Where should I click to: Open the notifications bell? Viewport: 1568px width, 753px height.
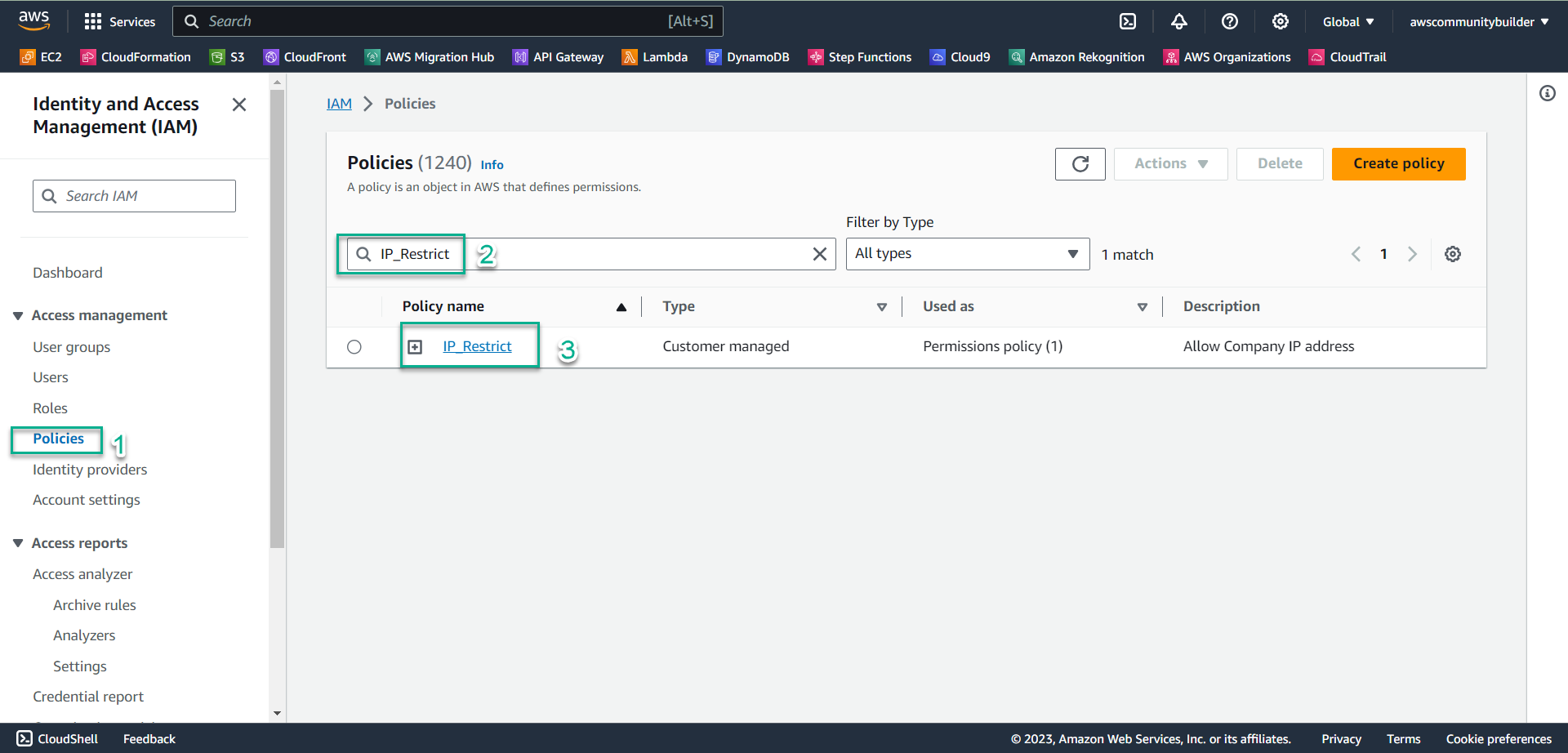[x=1178, y=21]
